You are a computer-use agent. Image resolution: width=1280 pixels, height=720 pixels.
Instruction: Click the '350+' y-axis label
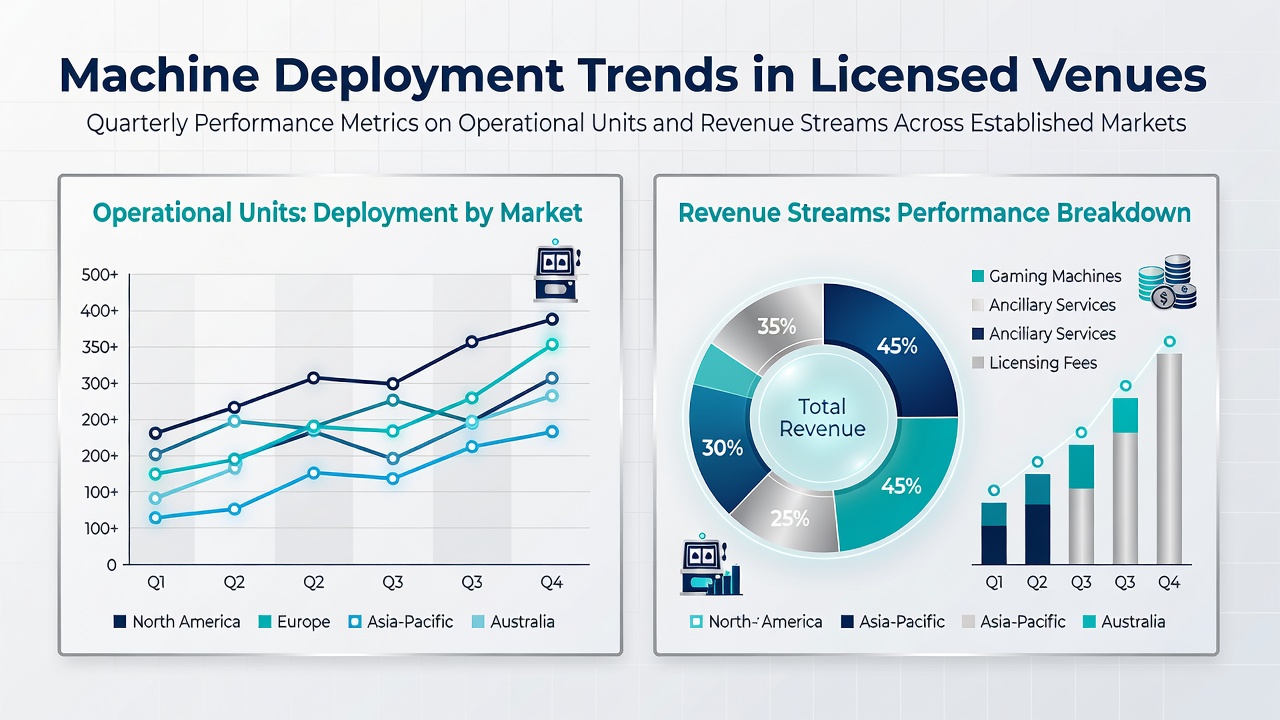point(99,347)
